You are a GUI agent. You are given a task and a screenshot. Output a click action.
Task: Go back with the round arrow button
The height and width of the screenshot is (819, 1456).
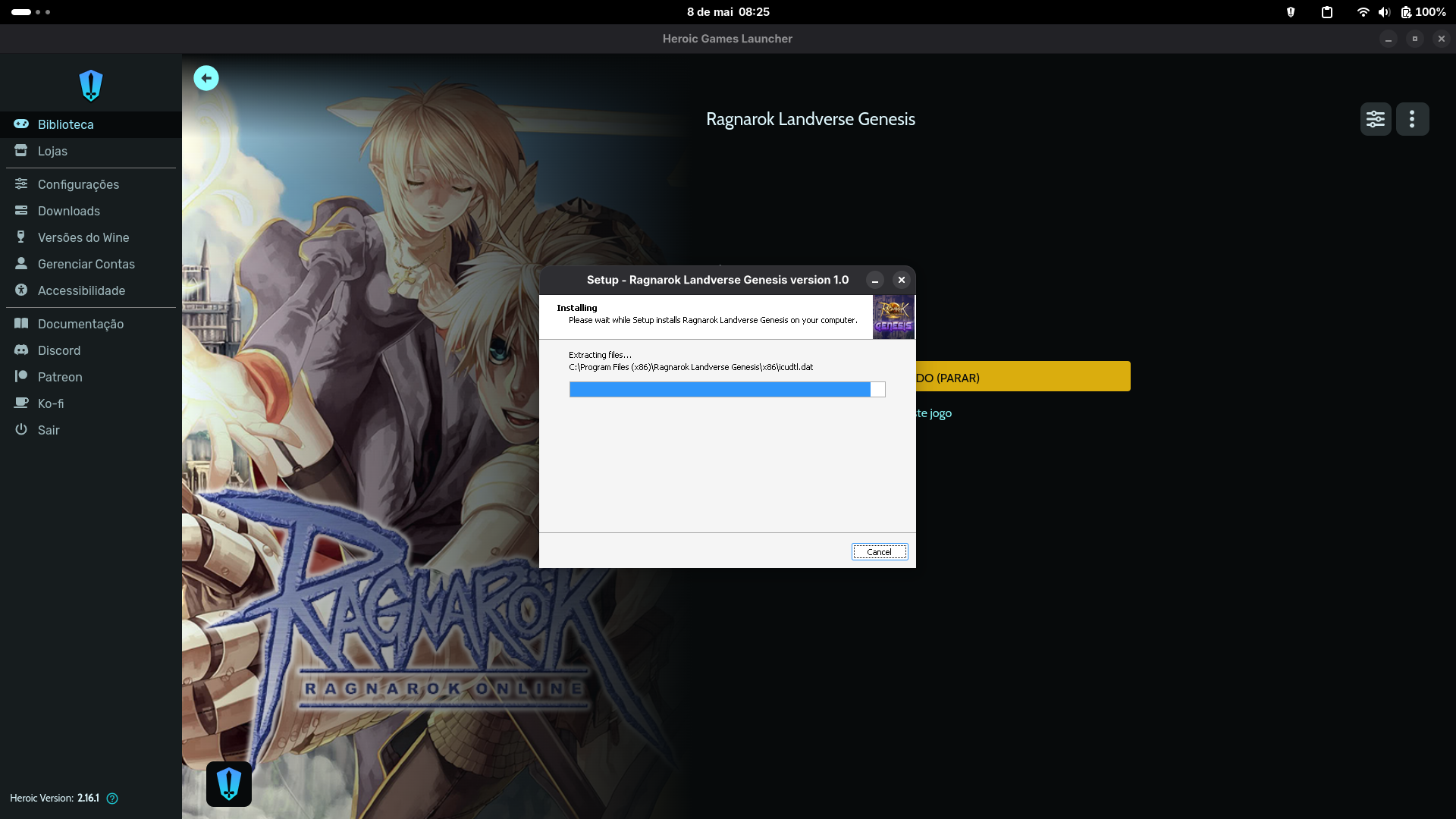click(x=206, y=78)
